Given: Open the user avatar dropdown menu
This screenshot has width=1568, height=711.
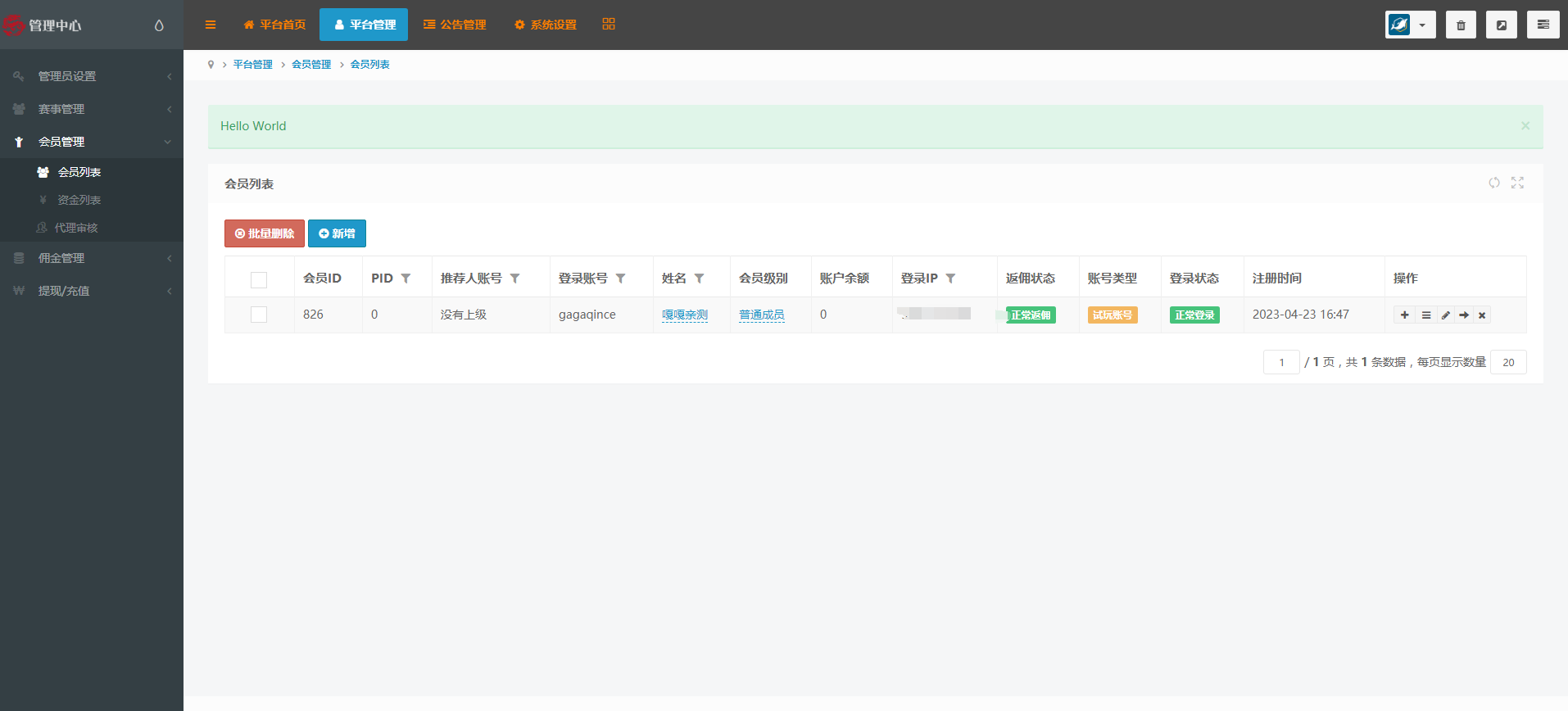Looking at the screenshot, I should click(x=1410, y=25).
